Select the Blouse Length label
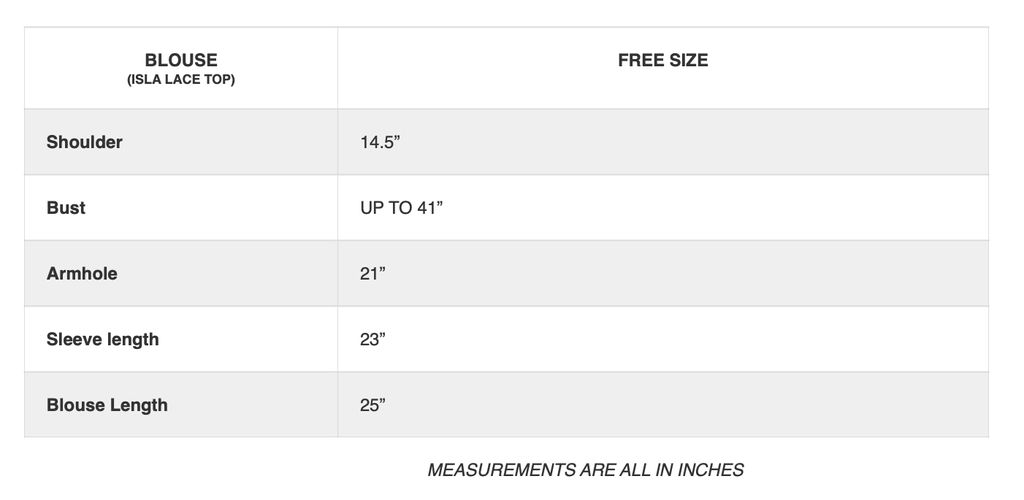 [107, 405]
